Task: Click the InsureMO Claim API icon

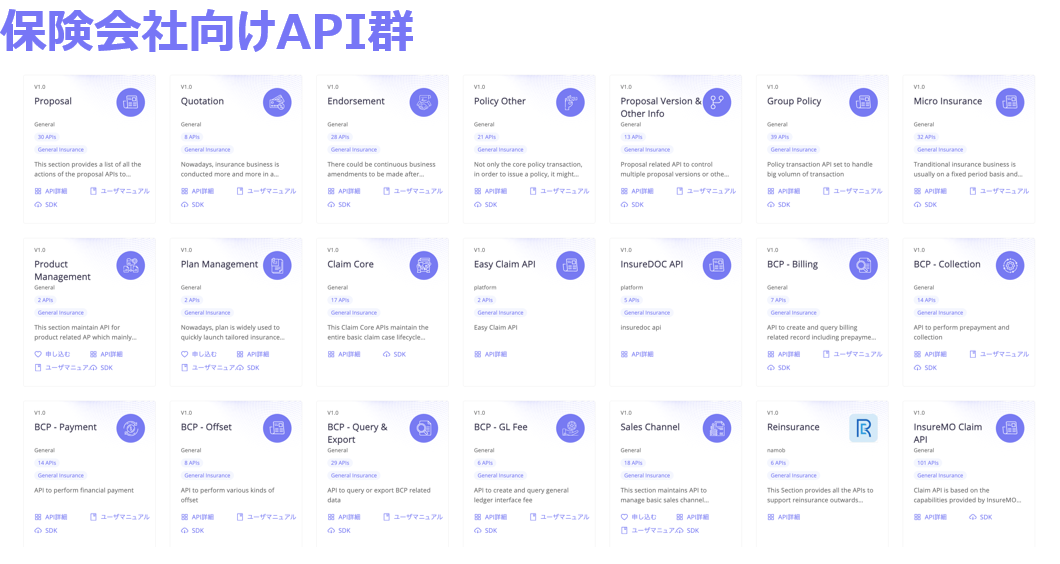Action: [x=1010, y=428]
